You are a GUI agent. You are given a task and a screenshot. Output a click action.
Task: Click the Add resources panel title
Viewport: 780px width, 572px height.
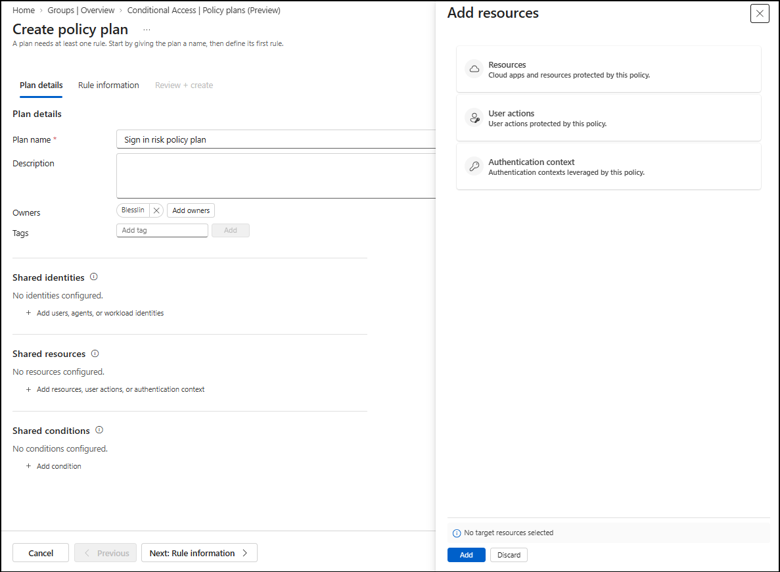tap(493, 13)
